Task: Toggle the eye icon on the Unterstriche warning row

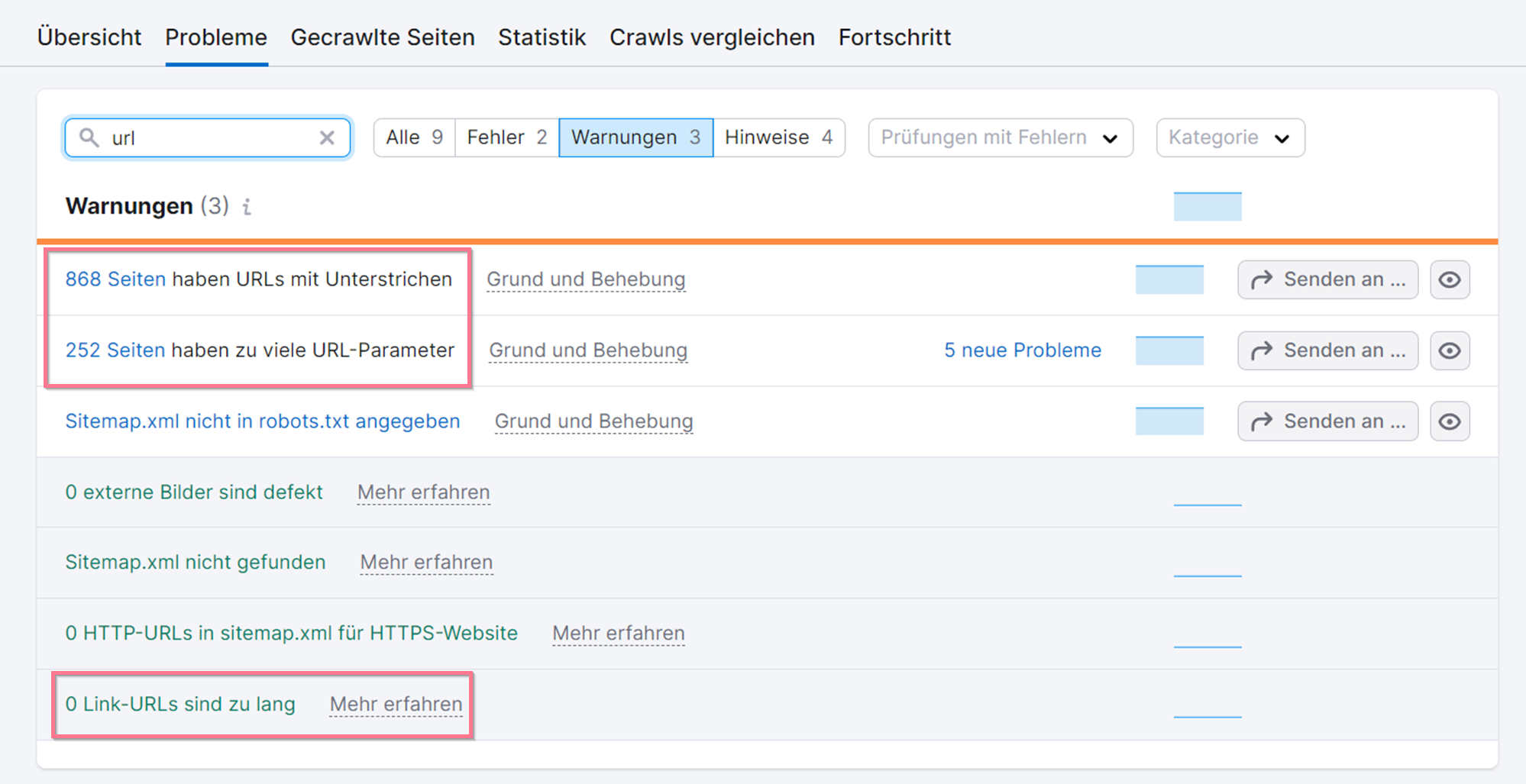Action: tap(1450, 279)
